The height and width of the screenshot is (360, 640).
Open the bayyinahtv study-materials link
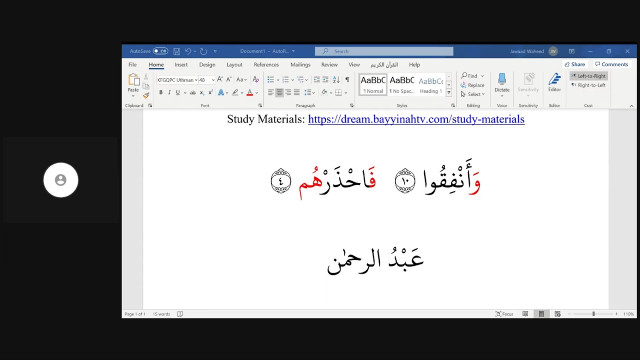tap(416, 119)
